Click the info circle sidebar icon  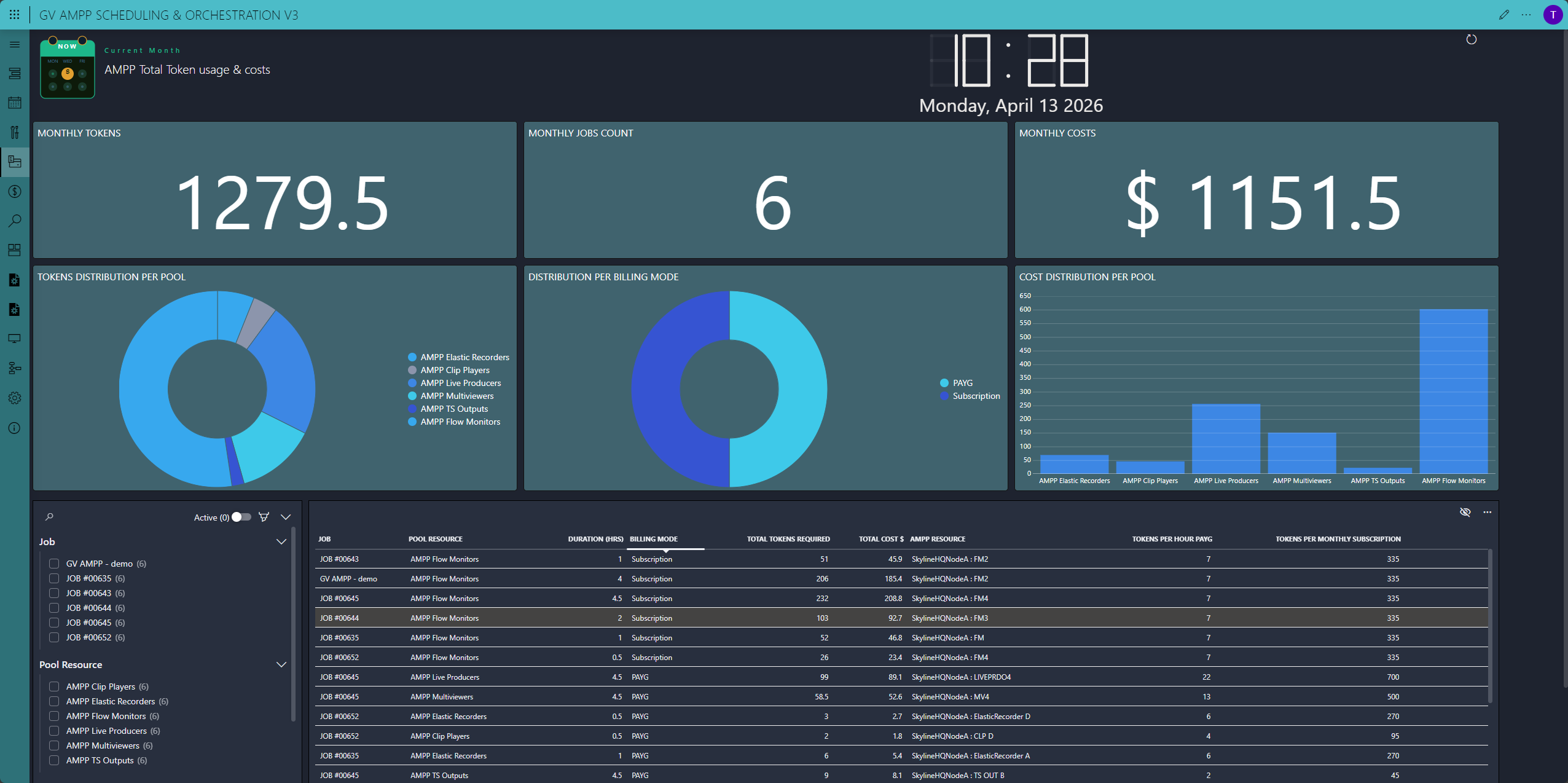15,428
